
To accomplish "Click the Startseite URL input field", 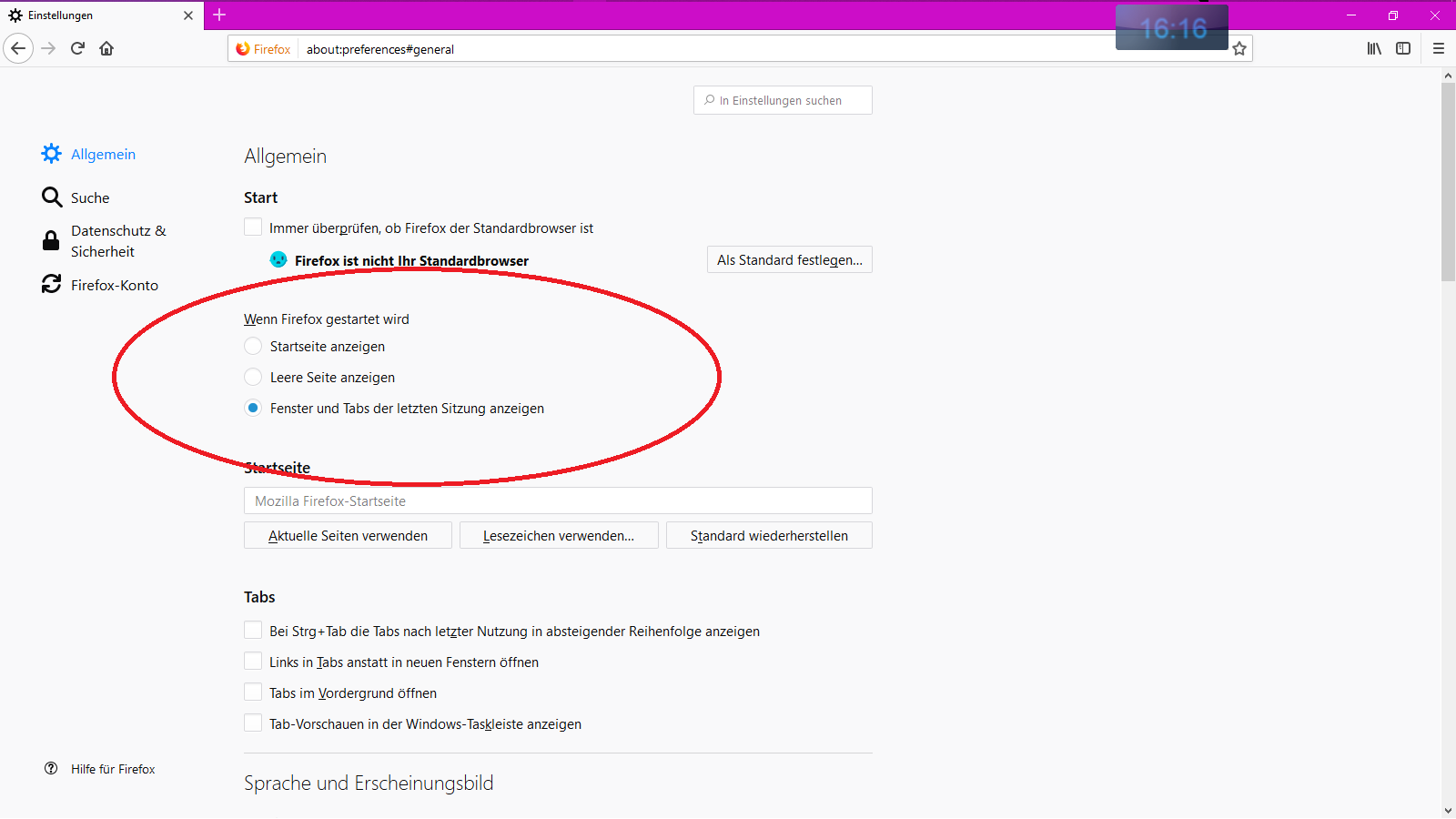I will 558,500.
